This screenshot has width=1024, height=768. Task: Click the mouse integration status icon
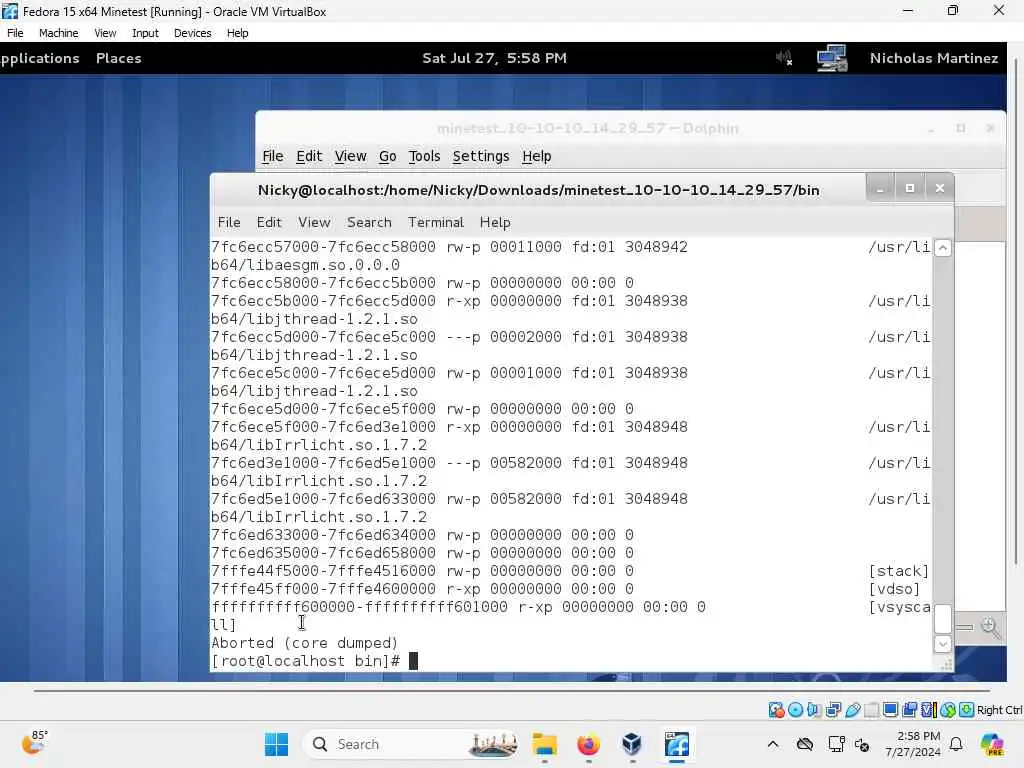948,710
